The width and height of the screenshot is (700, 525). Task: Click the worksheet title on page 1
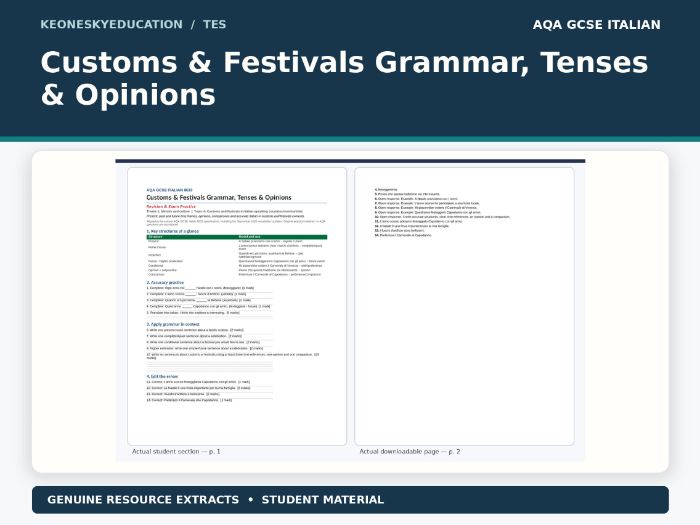point(219,197)
